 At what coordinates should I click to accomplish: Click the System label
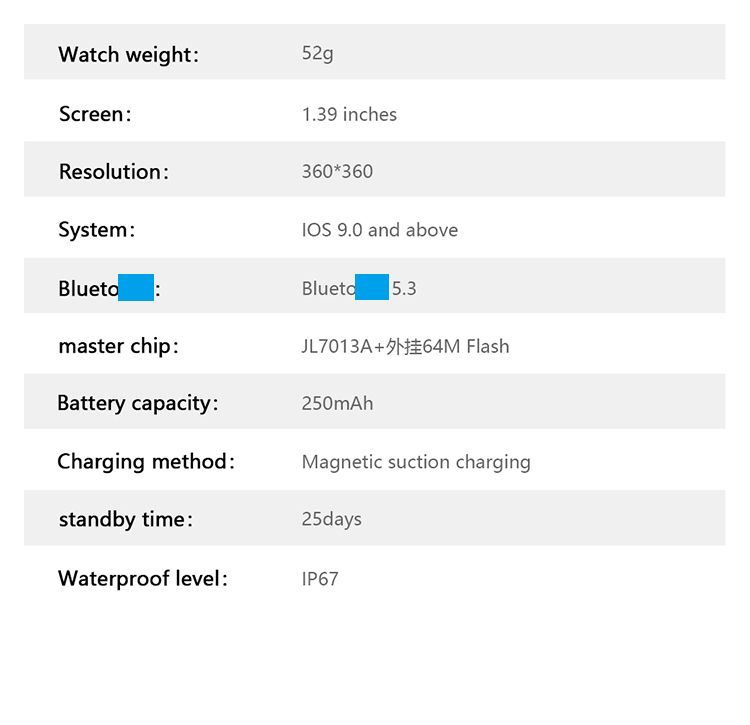click(x=96, y=230)
